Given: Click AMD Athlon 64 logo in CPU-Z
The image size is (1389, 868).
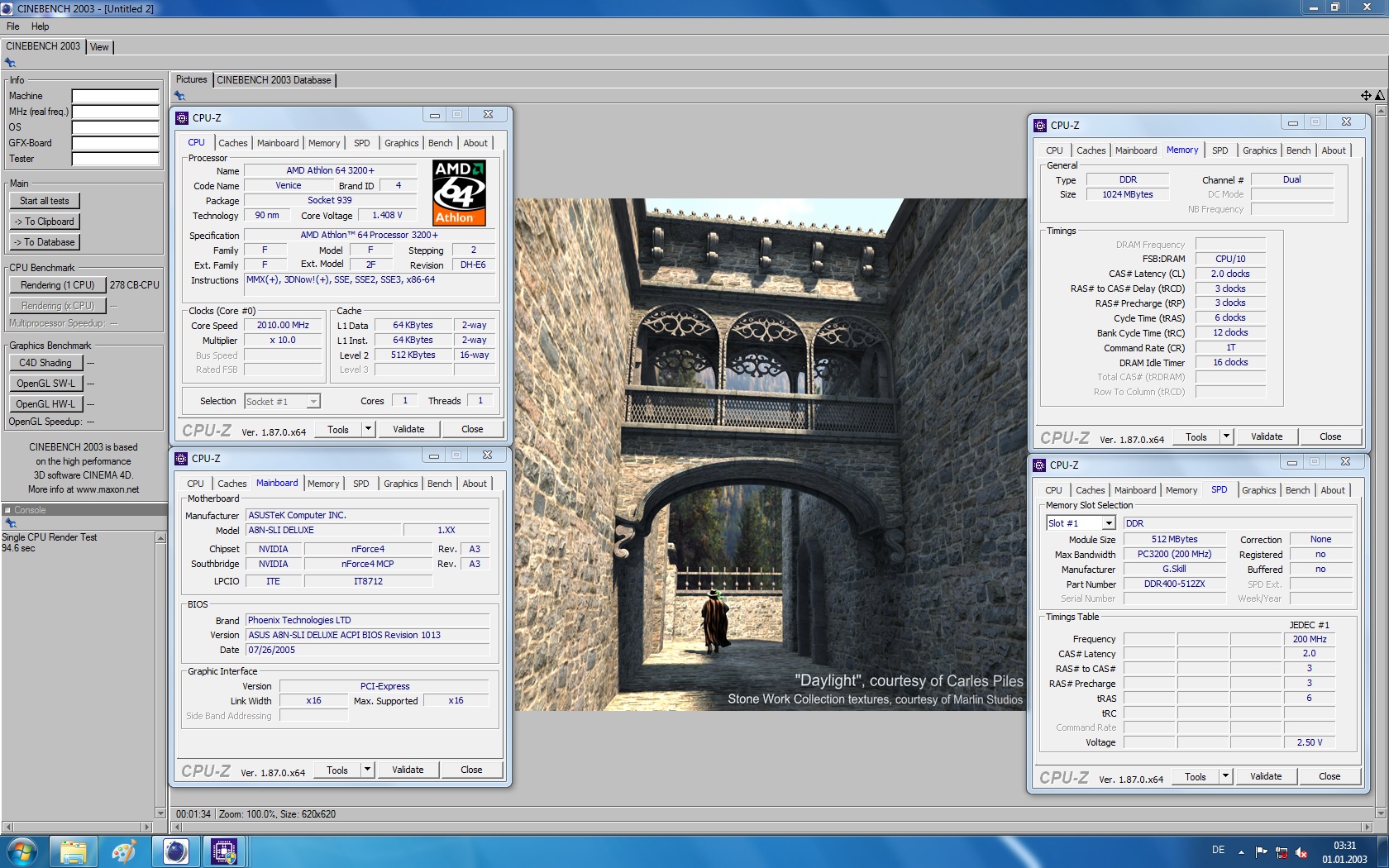Looking at the screenshot, I should (459, 193).
